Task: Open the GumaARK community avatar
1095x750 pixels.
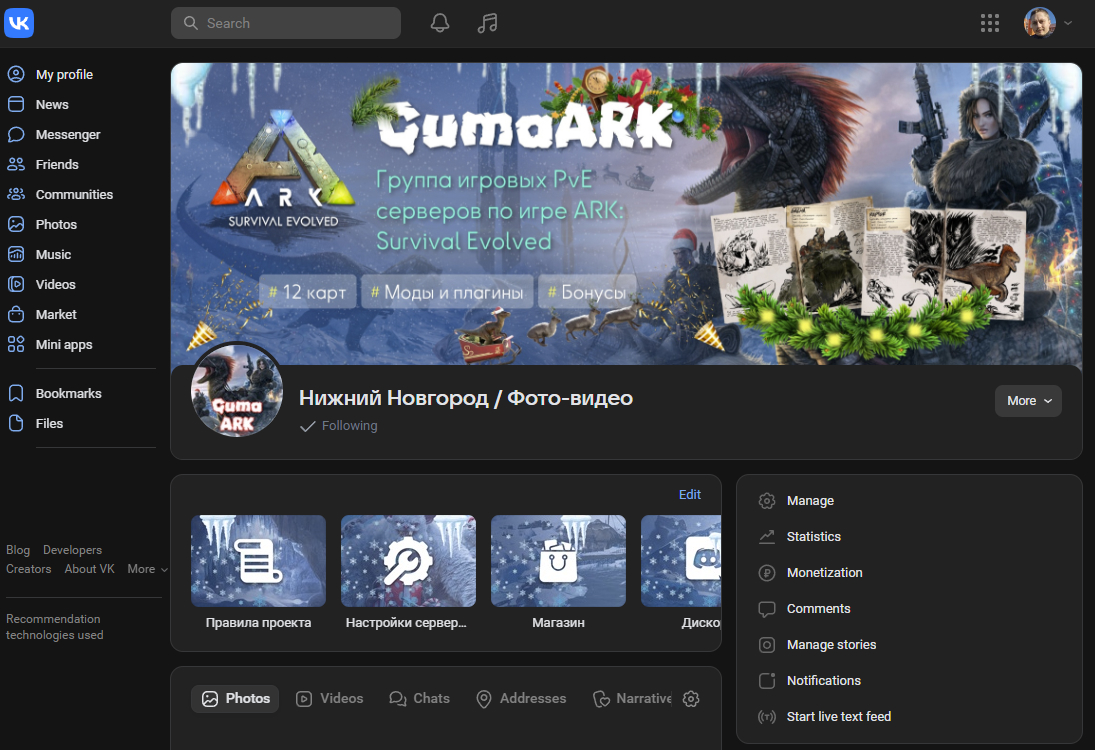Action: 237,390
